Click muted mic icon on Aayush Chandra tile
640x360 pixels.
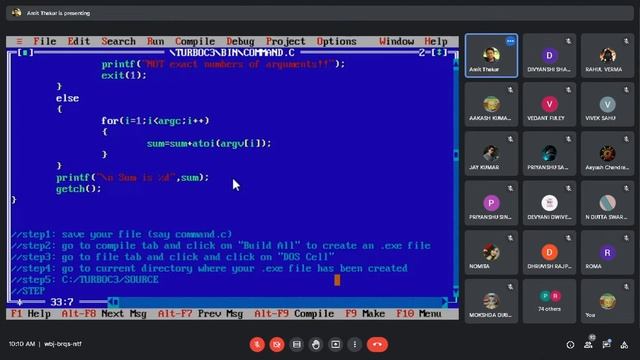pyautogui.click(x=626, y=139)
